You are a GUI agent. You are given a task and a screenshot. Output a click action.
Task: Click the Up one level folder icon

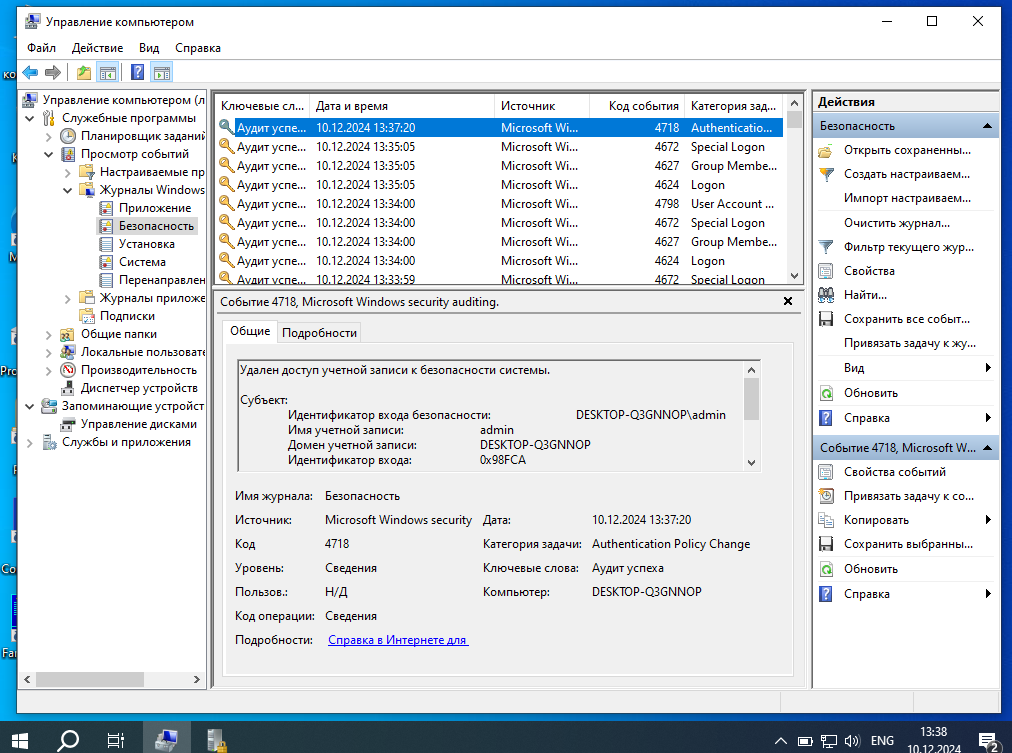click(84, 72)
